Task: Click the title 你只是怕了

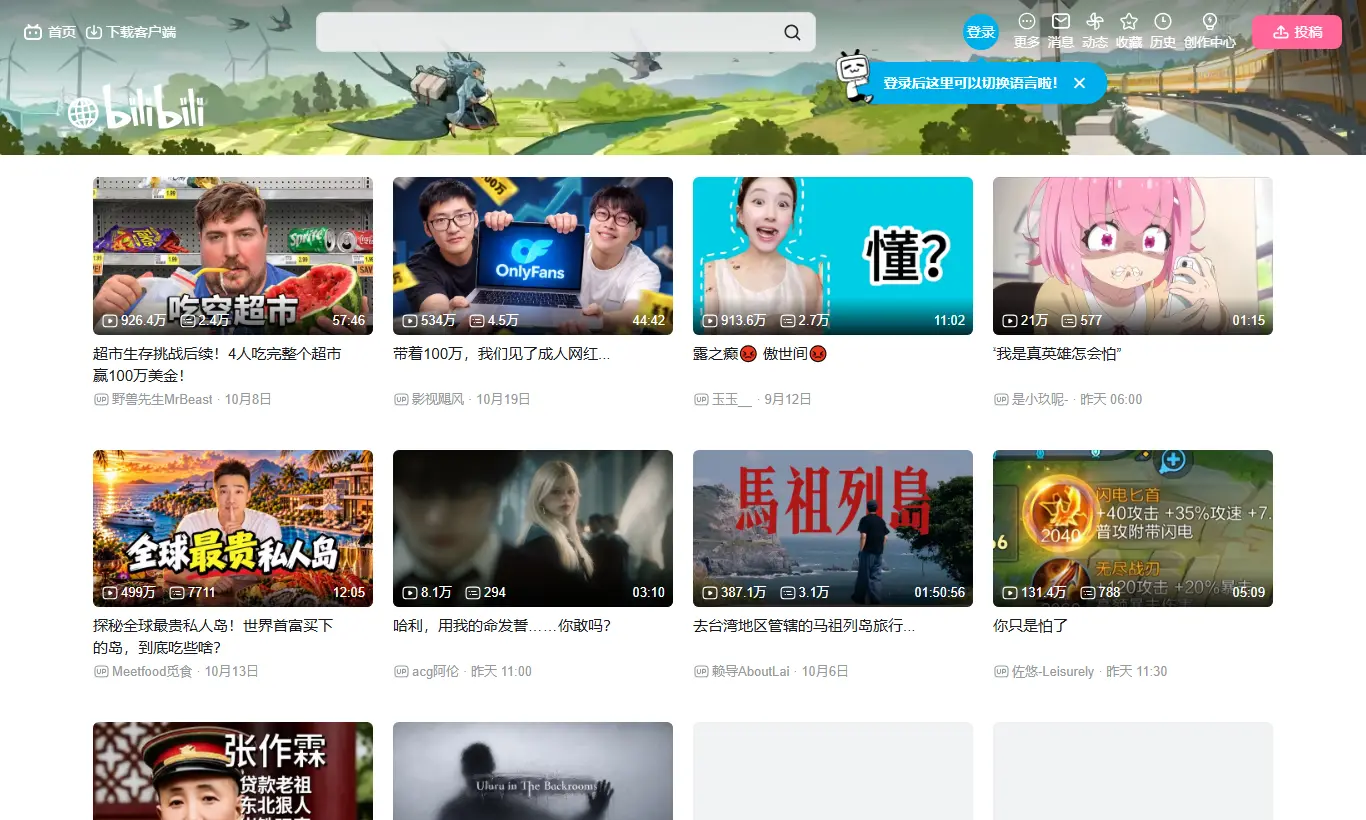Action: click(x=1031, y=626)
